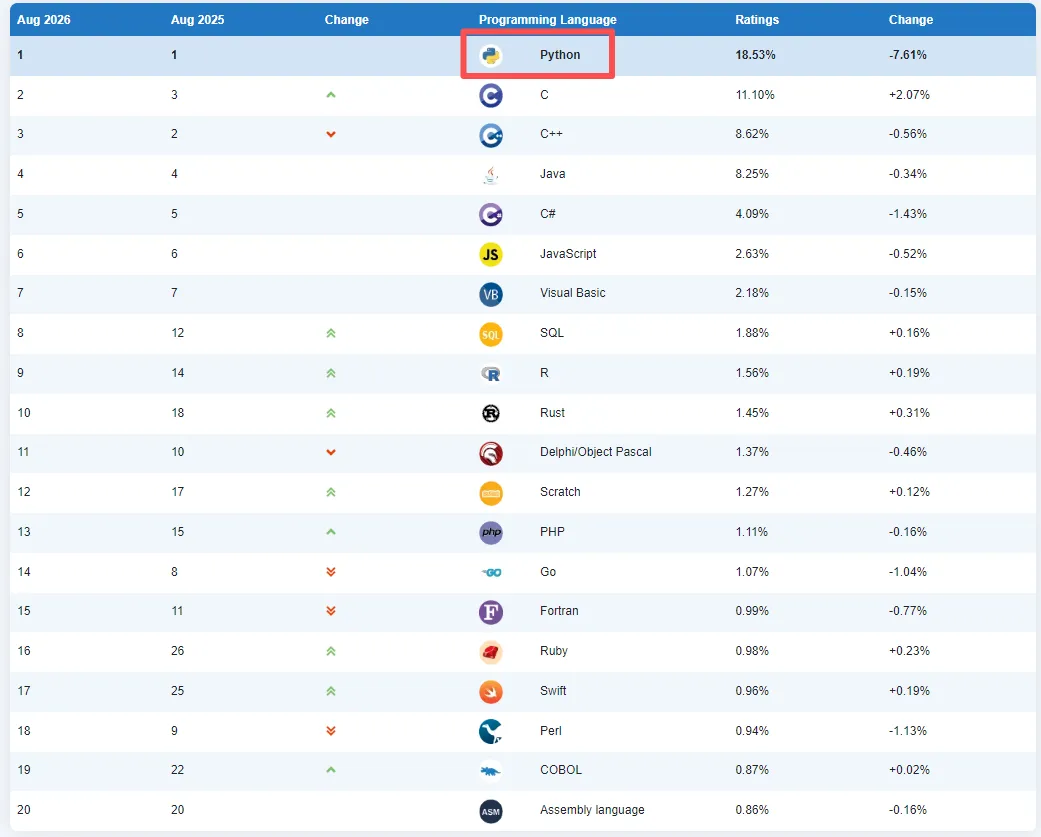
Task: Click the Programming Language column header
Action: (548, 20)
